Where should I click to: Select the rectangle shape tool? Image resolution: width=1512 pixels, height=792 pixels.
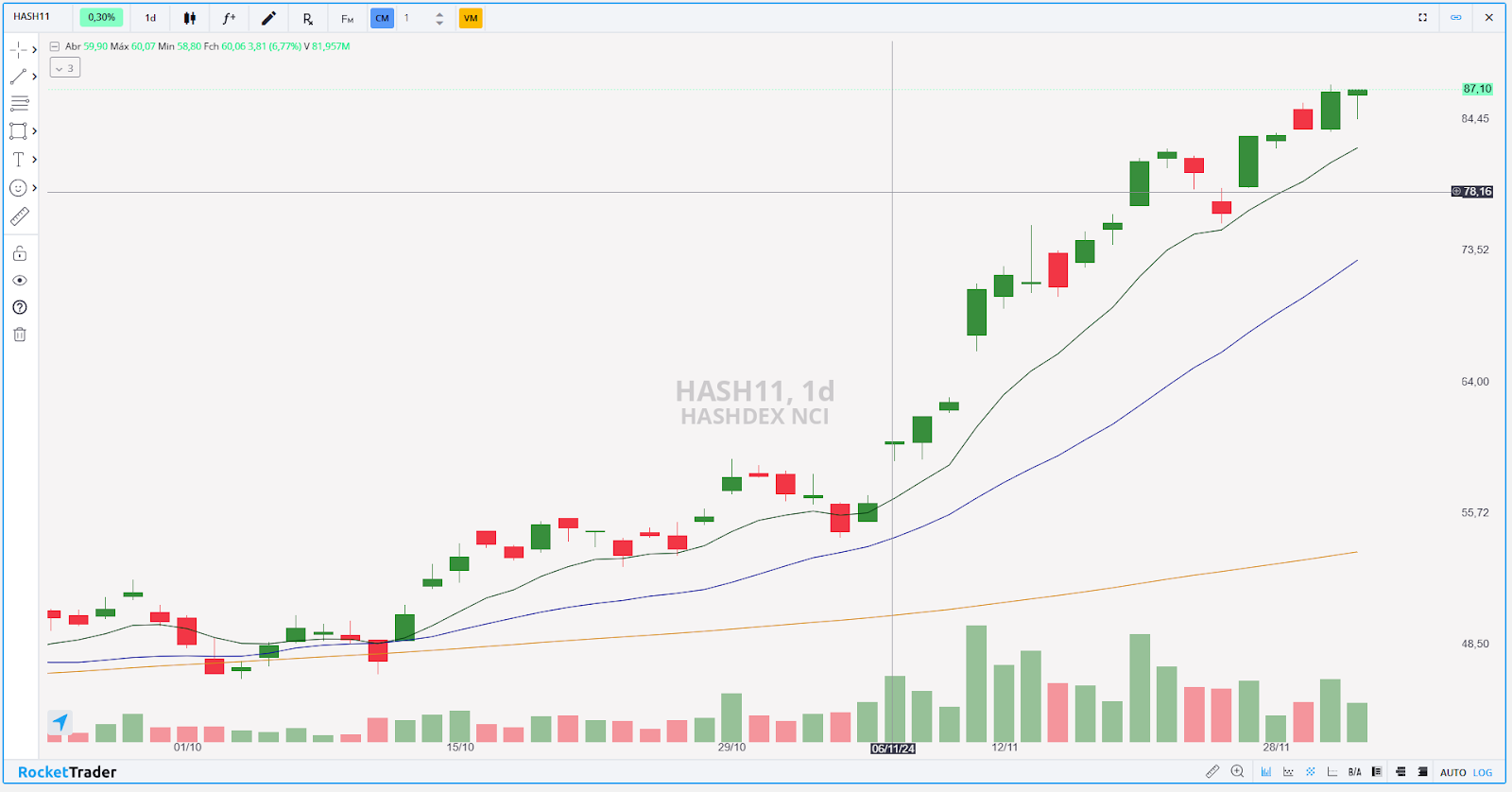18,130
